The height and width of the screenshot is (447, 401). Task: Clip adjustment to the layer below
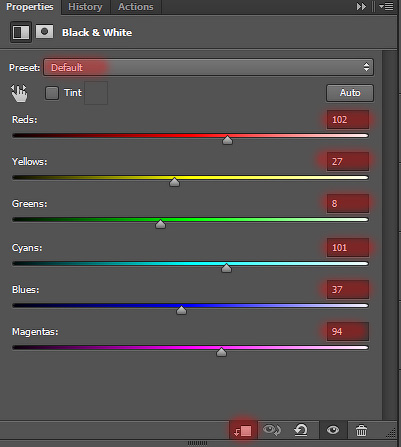point(243,430)
